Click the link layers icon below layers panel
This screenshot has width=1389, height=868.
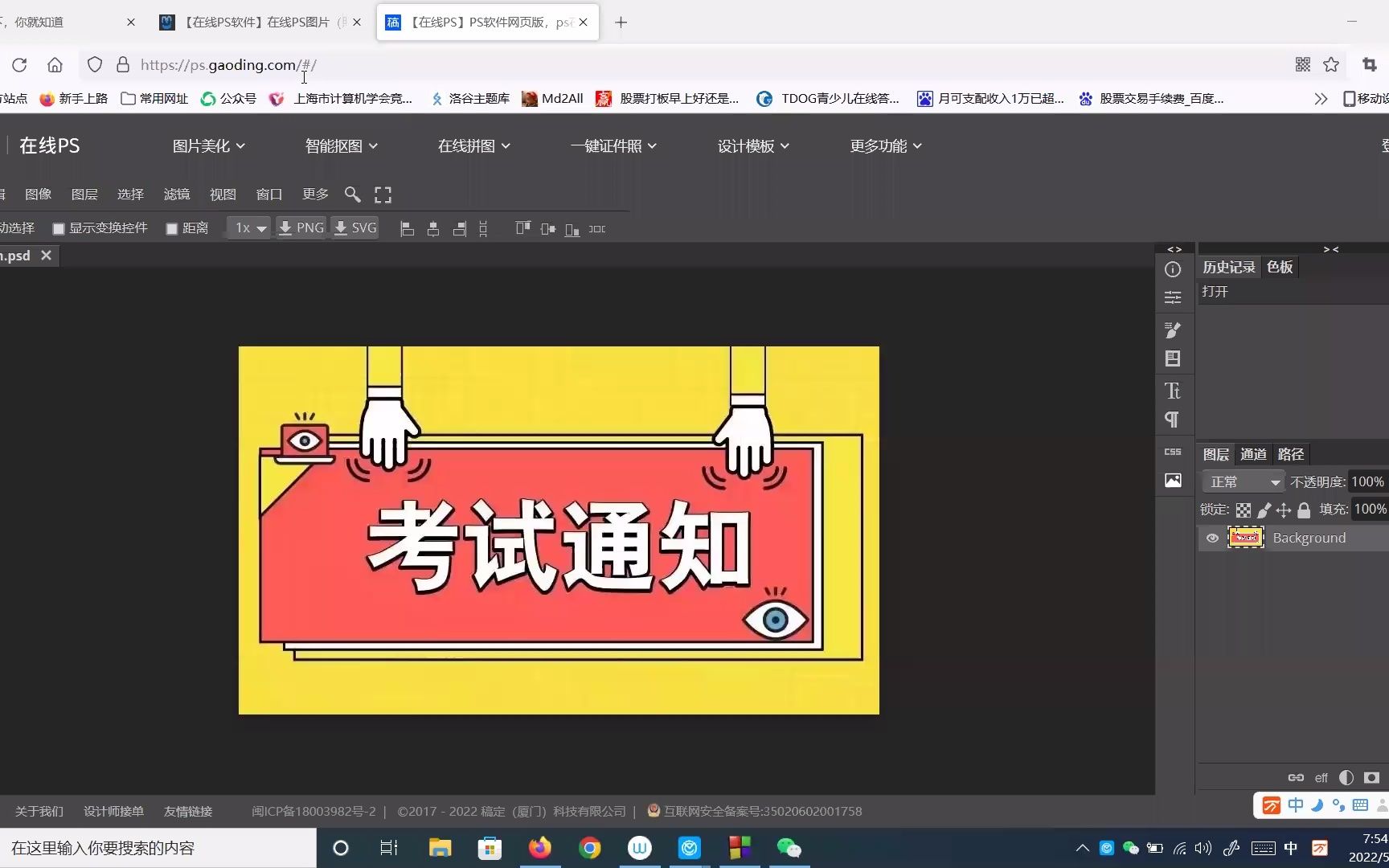pos(1296,777)
